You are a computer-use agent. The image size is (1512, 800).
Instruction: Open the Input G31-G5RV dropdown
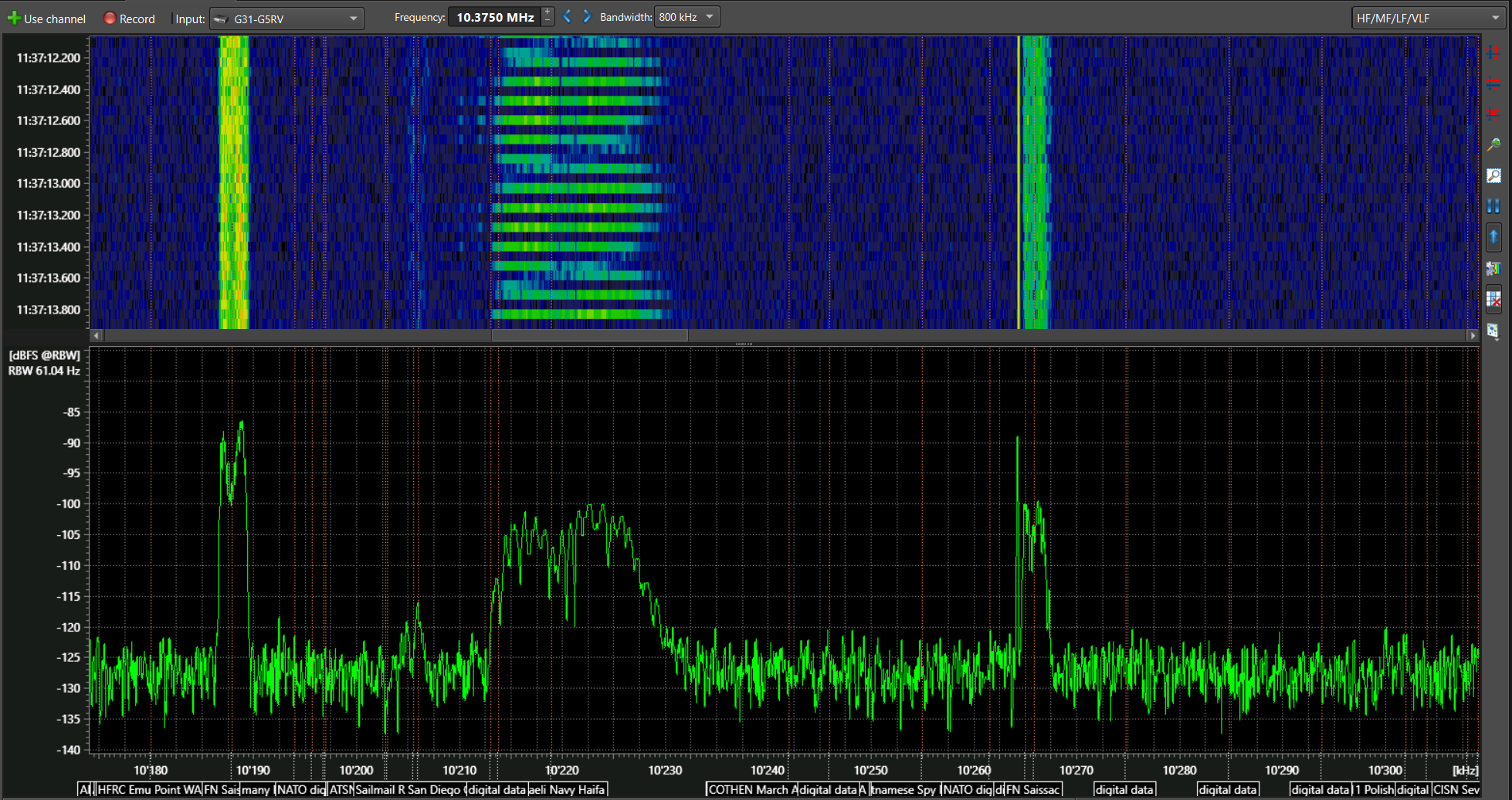coord(286,19)
